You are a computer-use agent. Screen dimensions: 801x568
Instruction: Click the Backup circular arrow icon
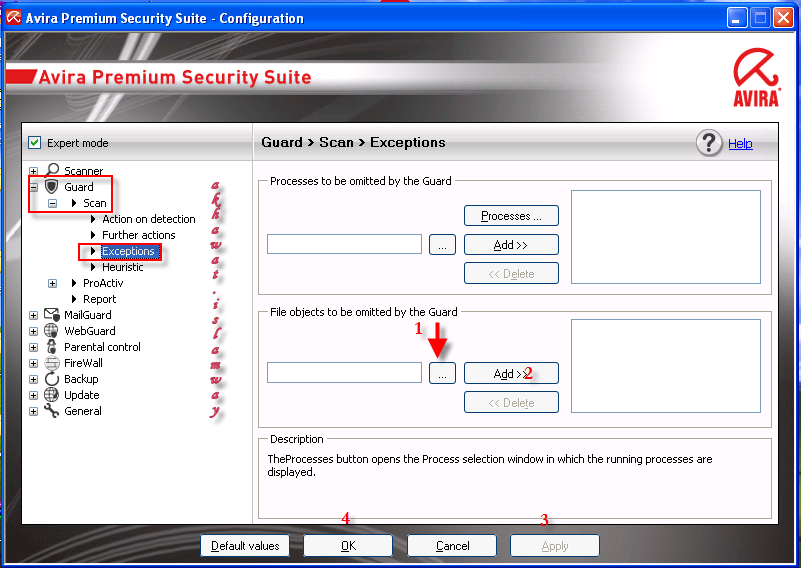[52, 379]
